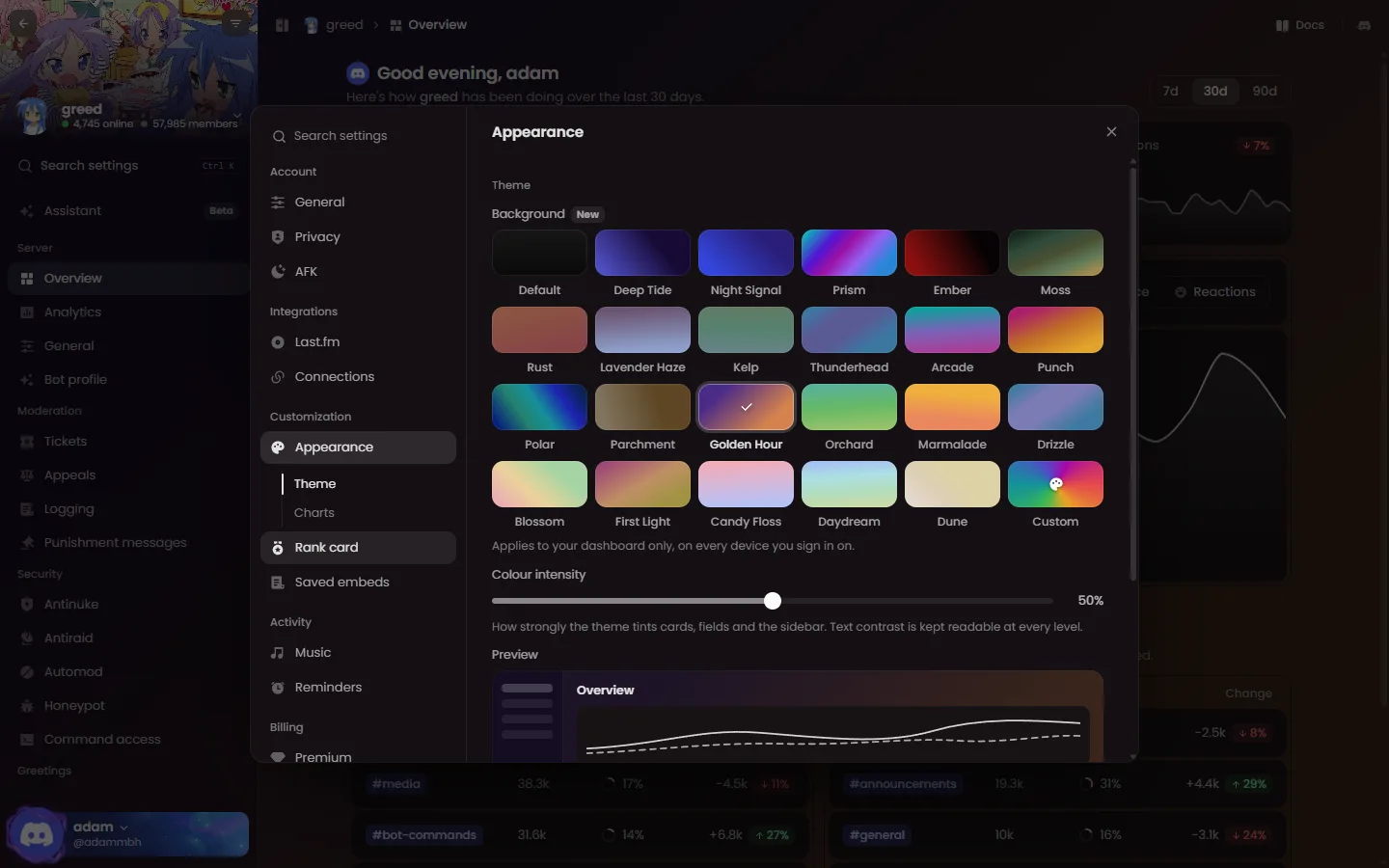Click the dialog vertical scrollbar
This screenshot has width=1389, height=868.
pyautogui.click(x=1132, y=376)
